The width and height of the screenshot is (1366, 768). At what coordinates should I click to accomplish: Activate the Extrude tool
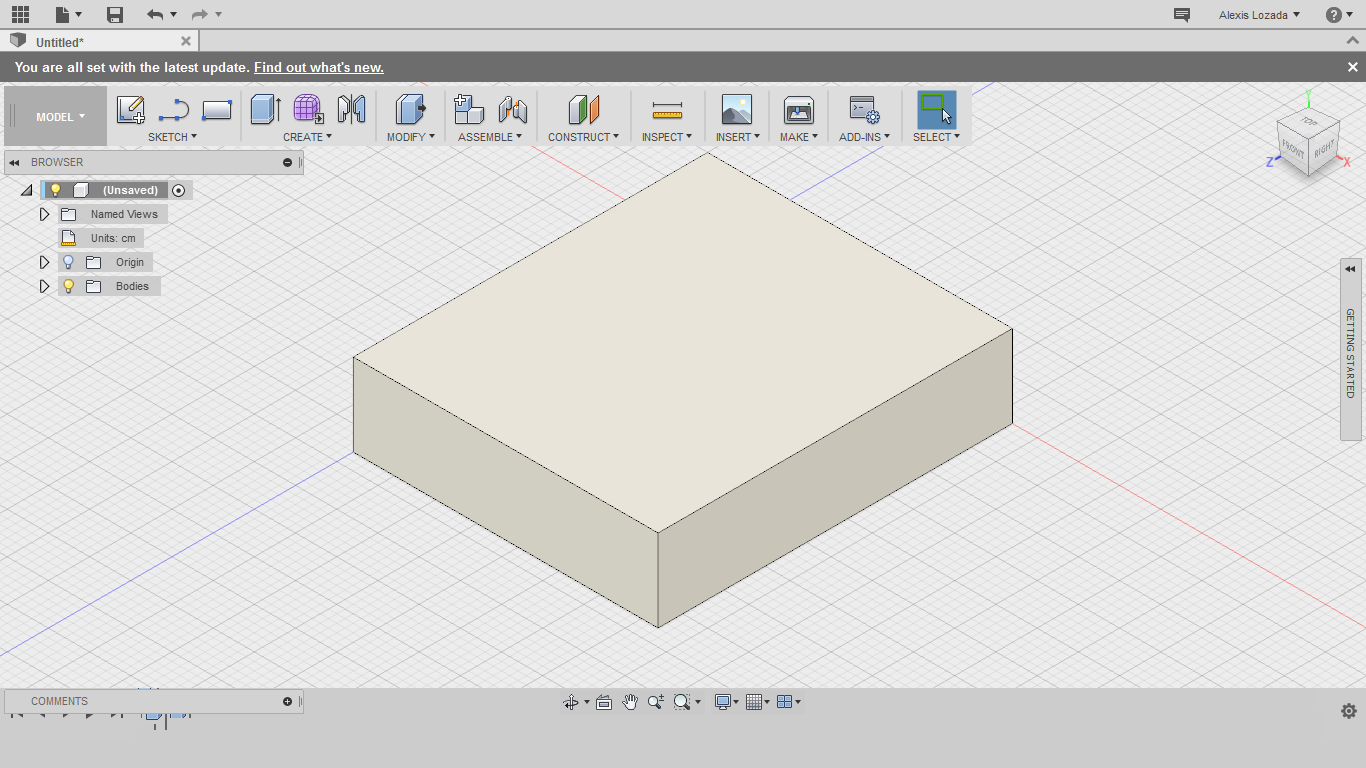coord(266,109)
